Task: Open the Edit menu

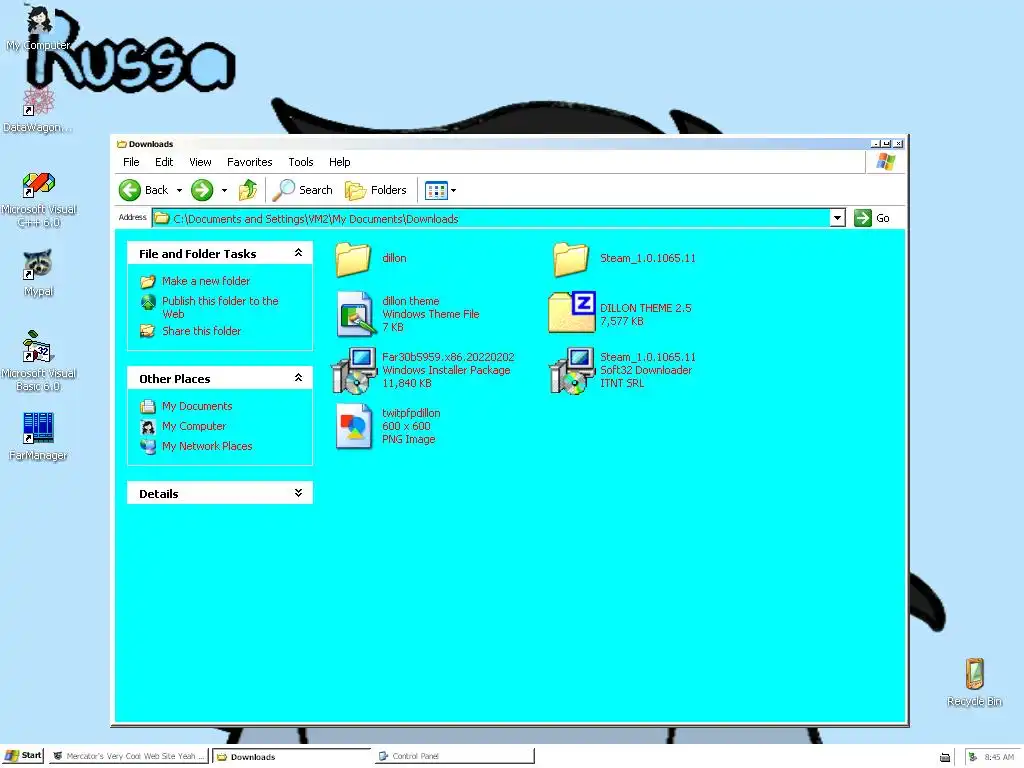Action: [x=164, y=162]
